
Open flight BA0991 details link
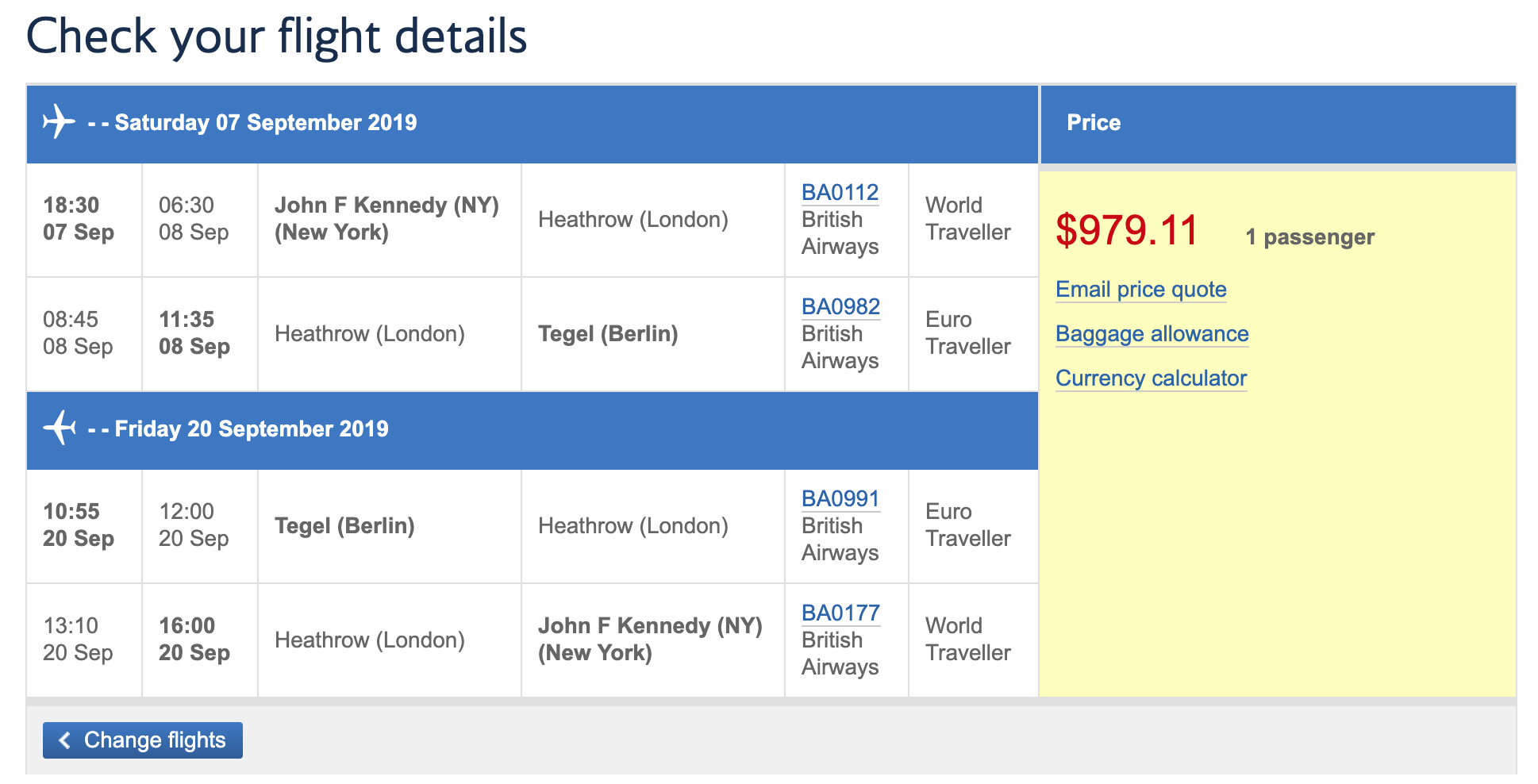(838, 498)
